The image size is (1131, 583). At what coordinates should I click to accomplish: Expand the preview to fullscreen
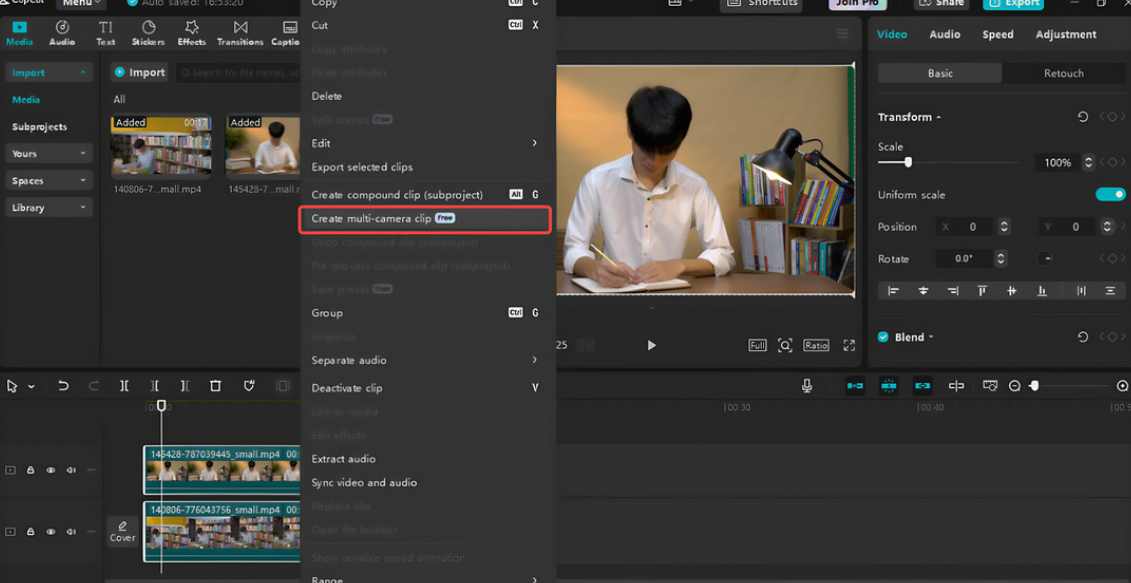(x=849, y=345)
